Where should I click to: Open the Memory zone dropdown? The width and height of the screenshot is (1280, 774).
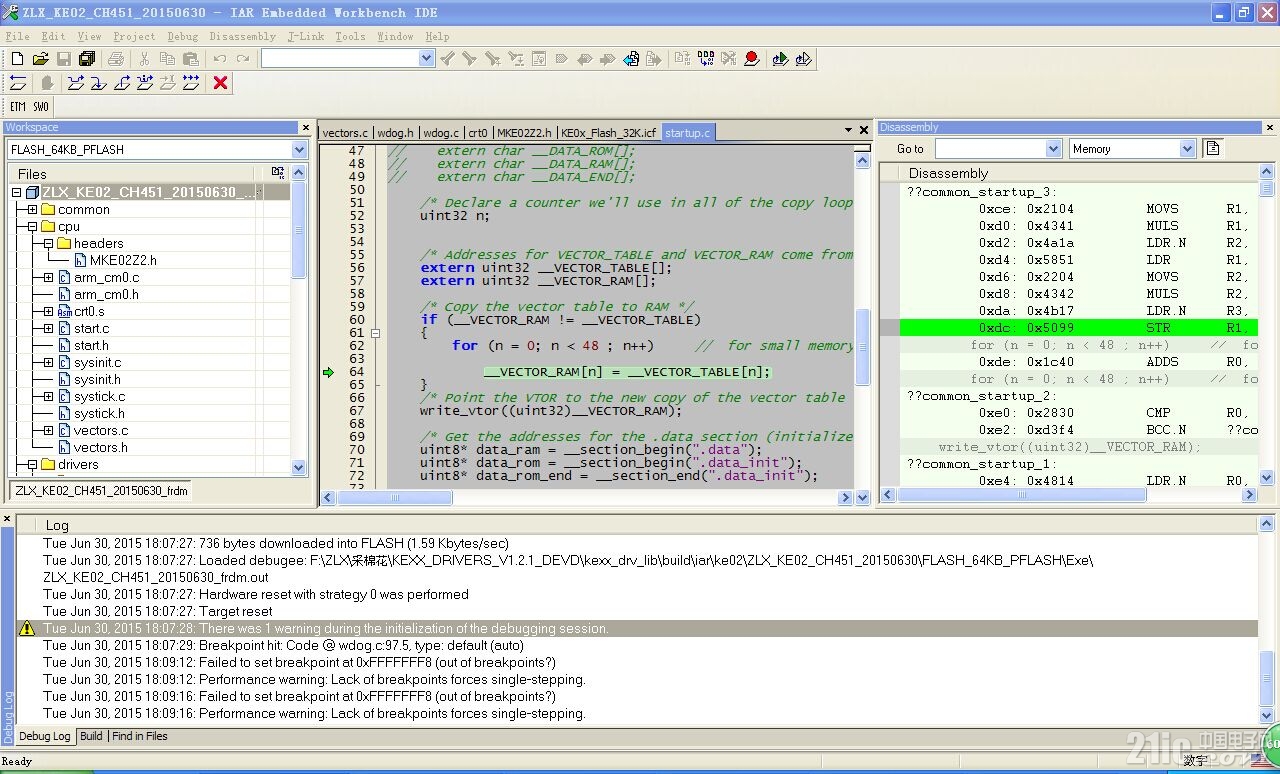point(1187,149)
